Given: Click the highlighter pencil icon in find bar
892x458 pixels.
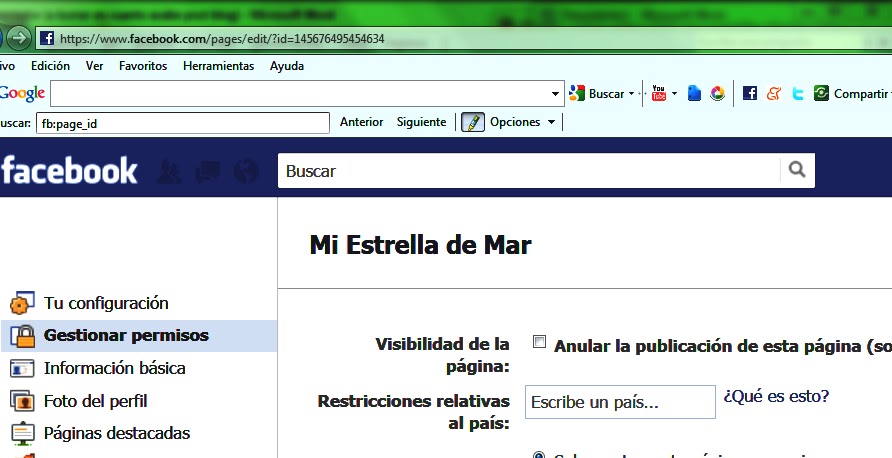Looking at the screenshot, I should pos(472,122).
